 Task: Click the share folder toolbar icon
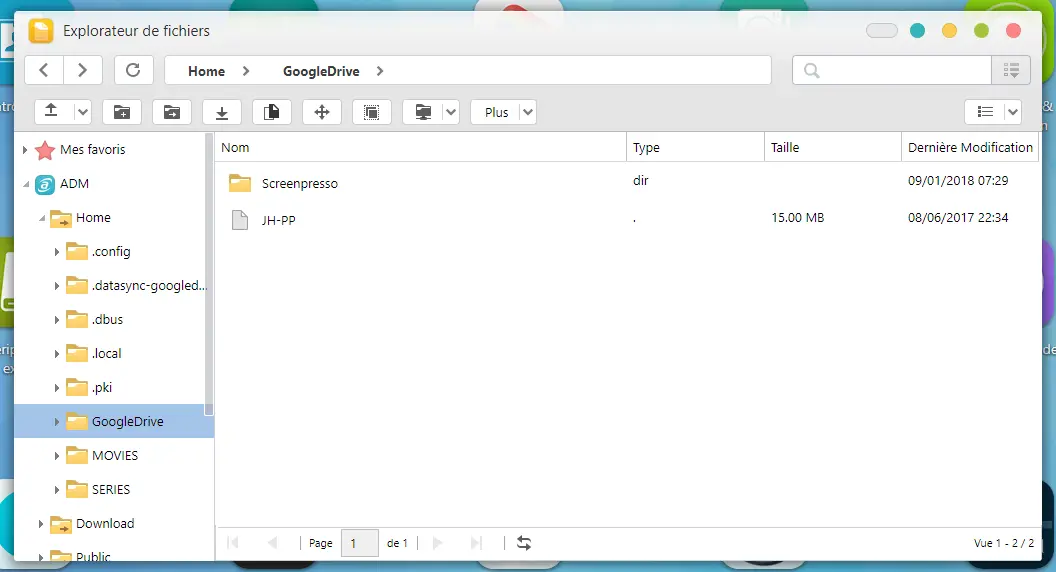[x=172, y=112]
